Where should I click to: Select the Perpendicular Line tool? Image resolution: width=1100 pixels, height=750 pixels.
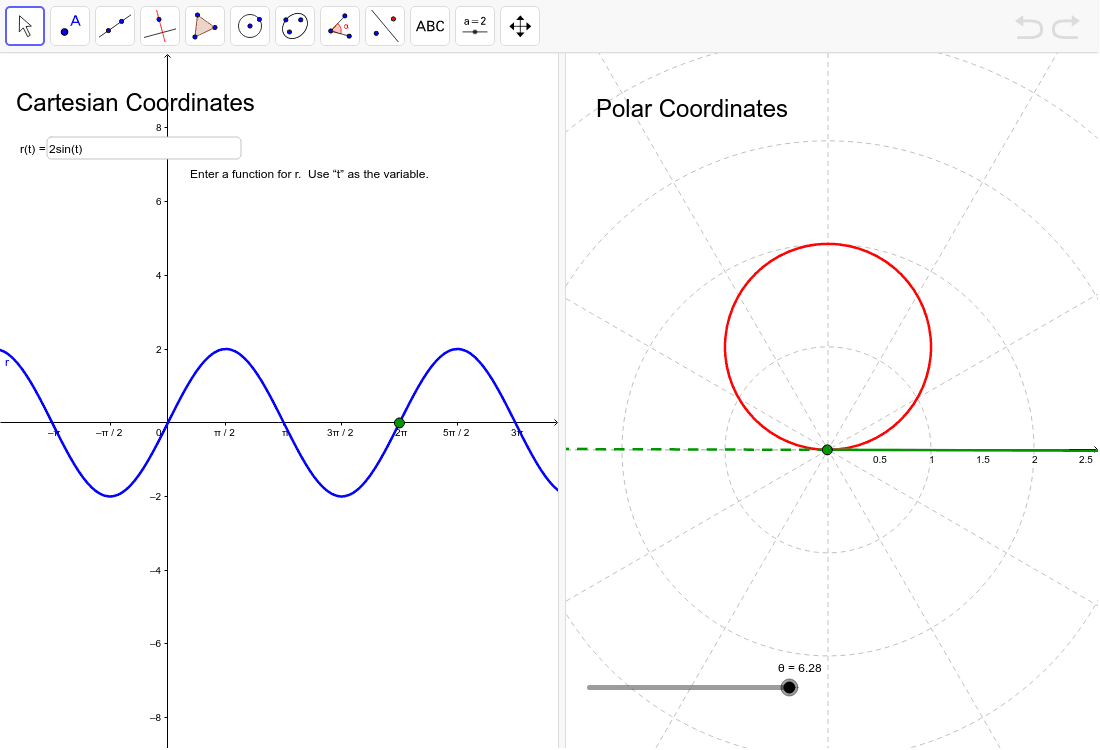click(x=160, y=26)
